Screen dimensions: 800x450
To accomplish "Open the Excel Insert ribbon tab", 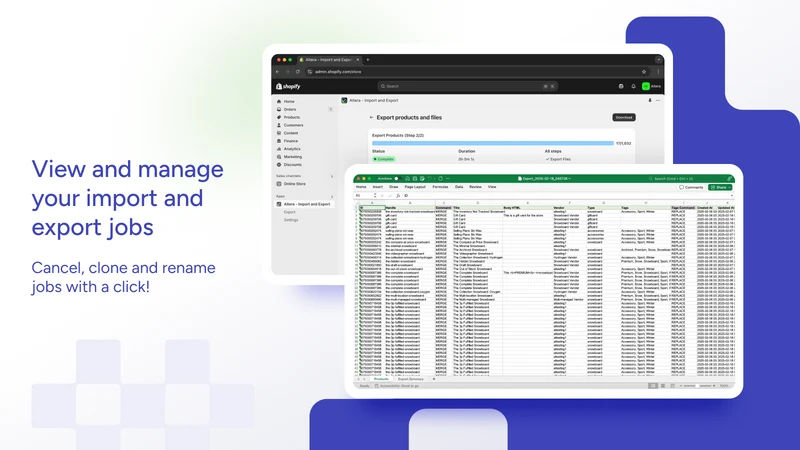I will pos(378,187).
